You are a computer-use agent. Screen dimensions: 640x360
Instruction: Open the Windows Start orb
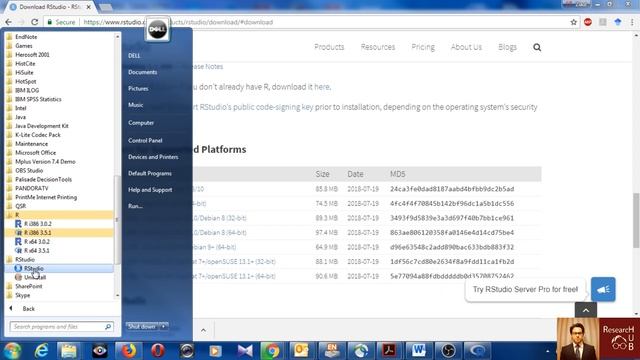(12, 350)
